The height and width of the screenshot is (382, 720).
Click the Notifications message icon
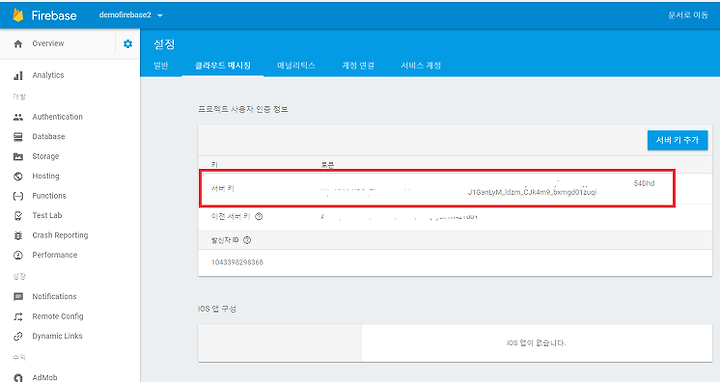pos(18,297)
